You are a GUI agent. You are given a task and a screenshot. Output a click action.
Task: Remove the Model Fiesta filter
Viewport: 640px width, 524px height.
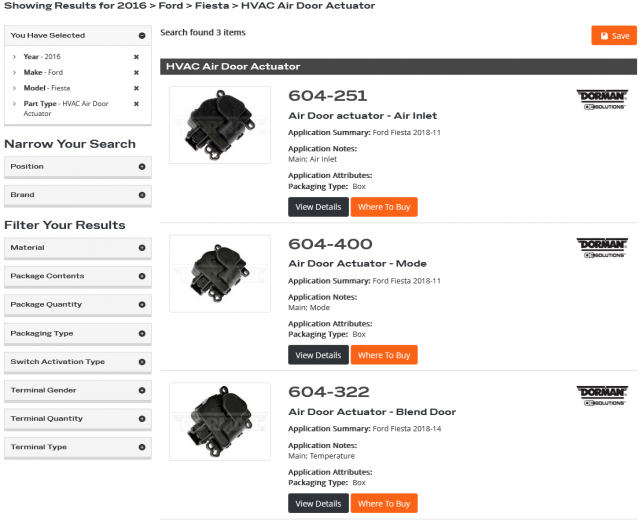point(136,88)
